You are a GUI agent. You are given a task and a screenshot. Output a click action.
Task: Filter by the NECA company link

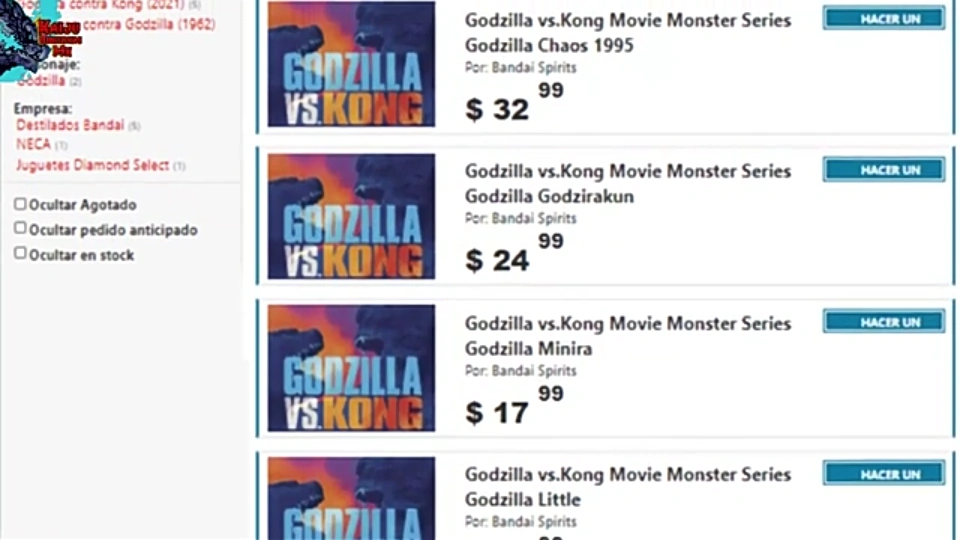click(x=33, y=145)
